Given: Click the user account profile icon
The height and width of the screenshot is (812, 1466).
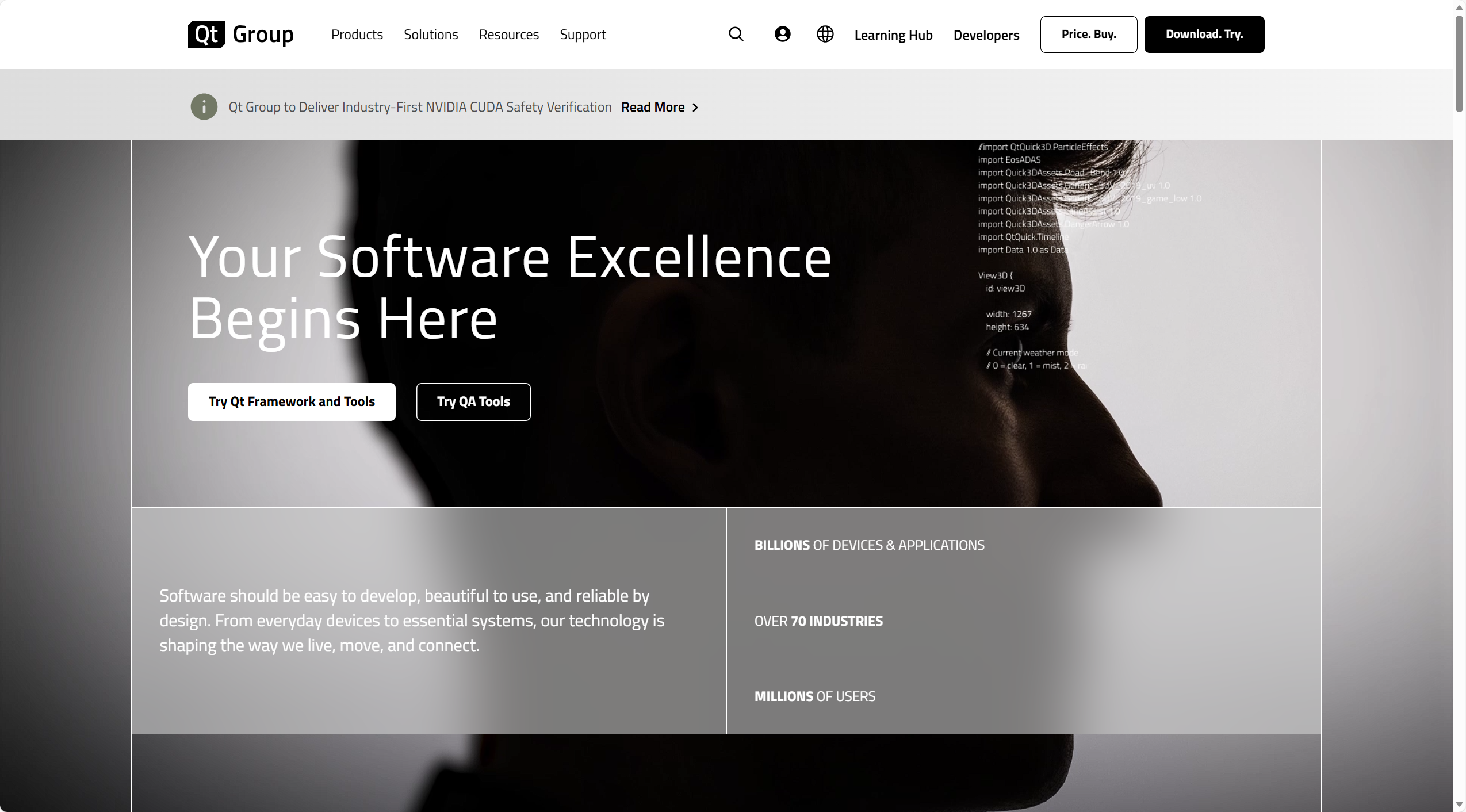Looking at the screenshot, I should (x=782, y=35).
